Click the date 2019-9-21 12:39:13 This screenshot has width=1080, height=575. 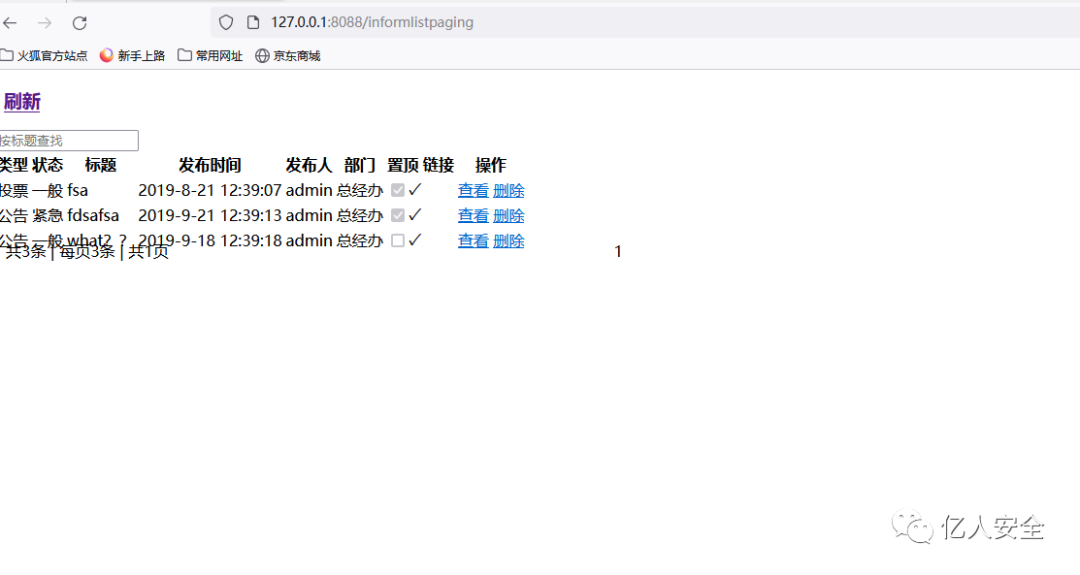click(x=210, y=216)
